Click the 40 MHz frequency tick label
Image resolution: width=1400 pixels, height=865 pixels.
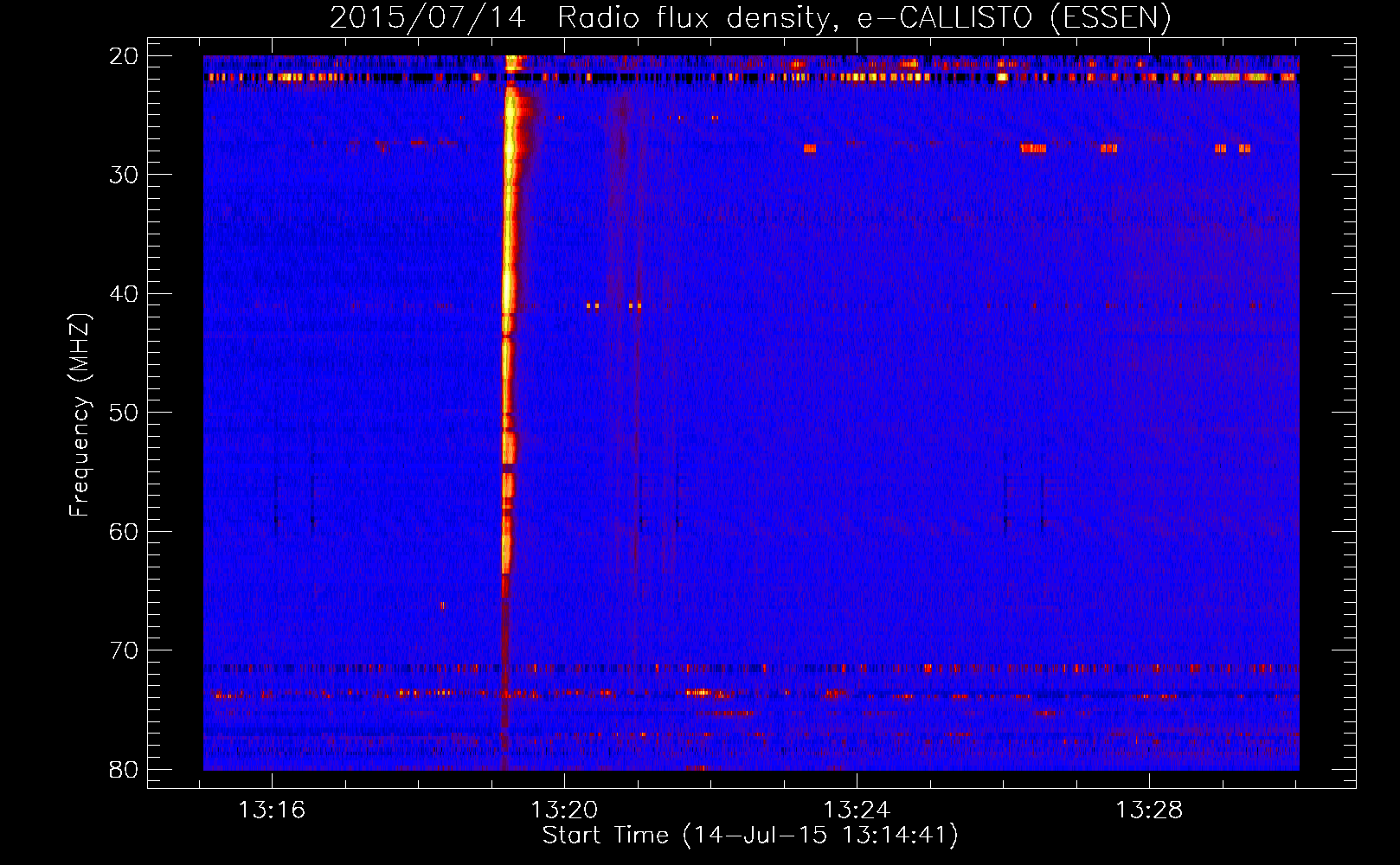[x=124, y=293]
